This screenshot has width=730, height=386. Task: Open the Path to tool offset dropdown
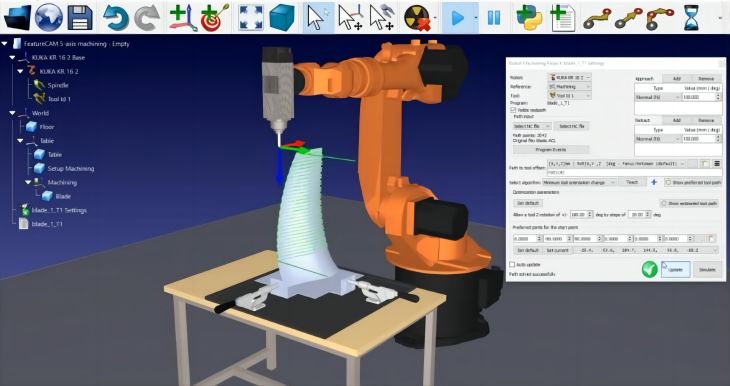[616, 164]
